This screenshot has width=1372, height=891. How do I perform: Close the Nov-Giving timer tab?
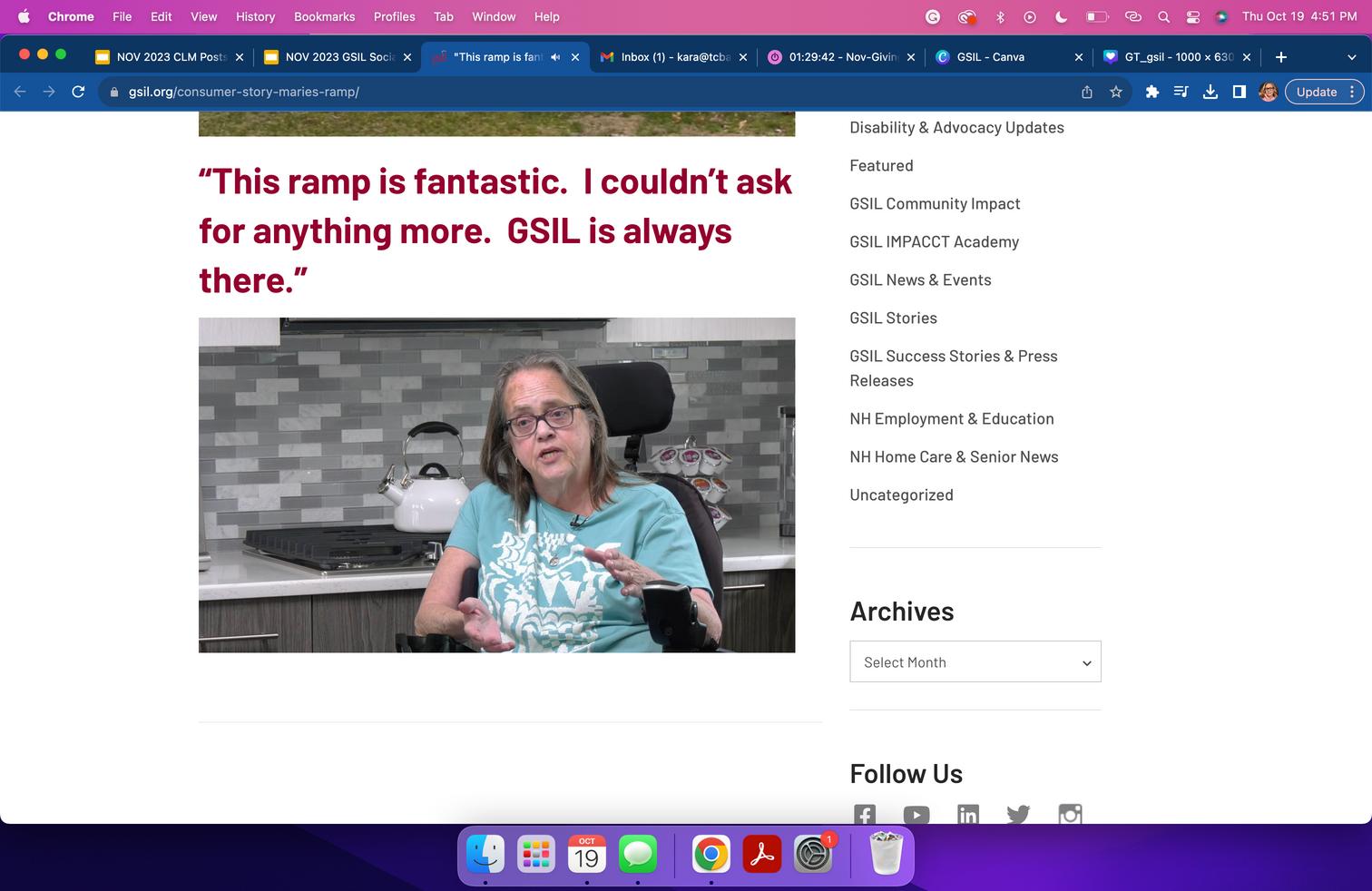[911, 57]
